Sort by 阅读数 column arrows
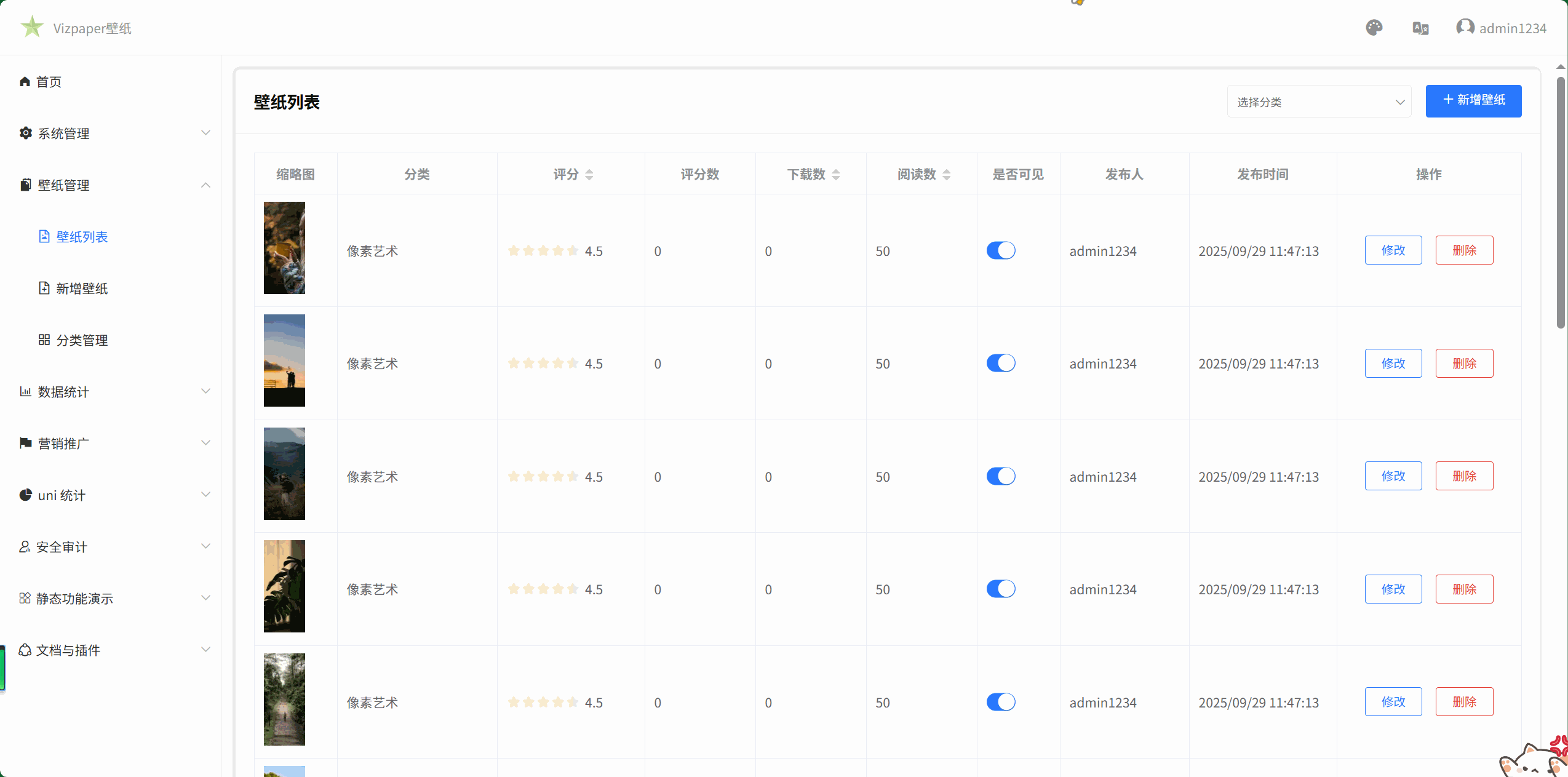The width and height of the screenshot is (1568, 777). [x=946, y=175]
